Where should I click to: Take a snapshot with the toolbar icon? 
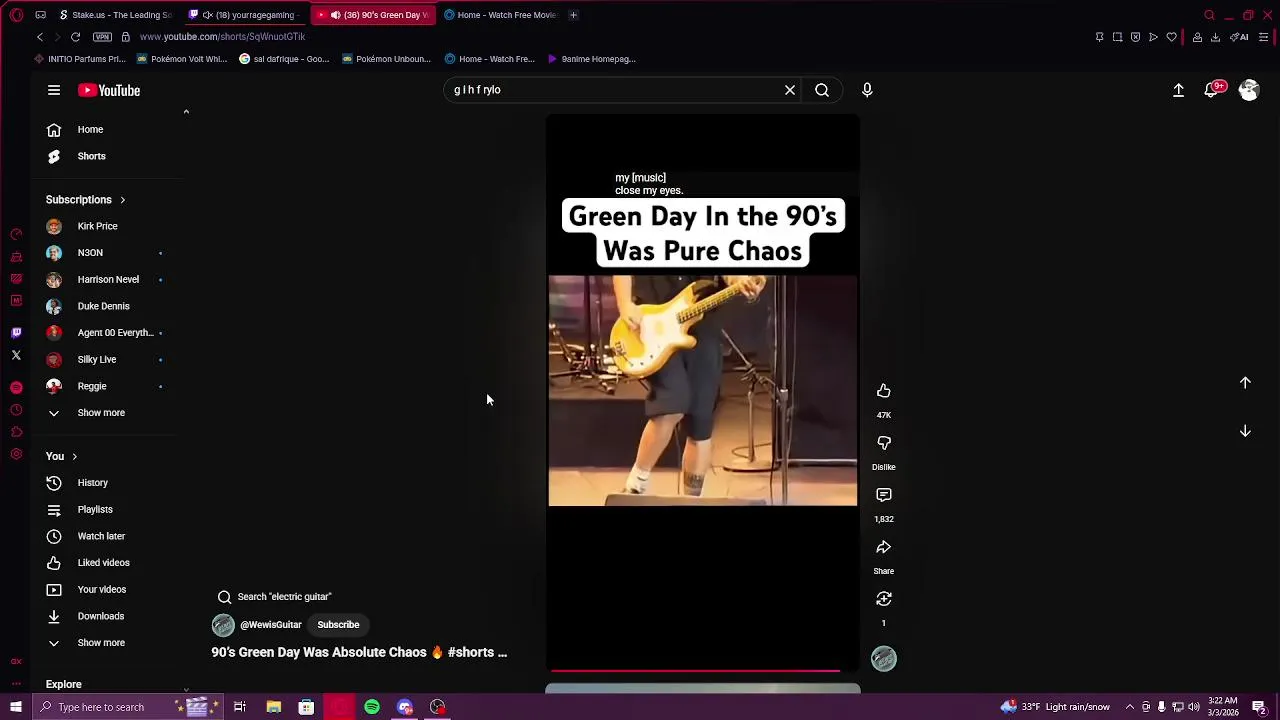(1117, 37)
